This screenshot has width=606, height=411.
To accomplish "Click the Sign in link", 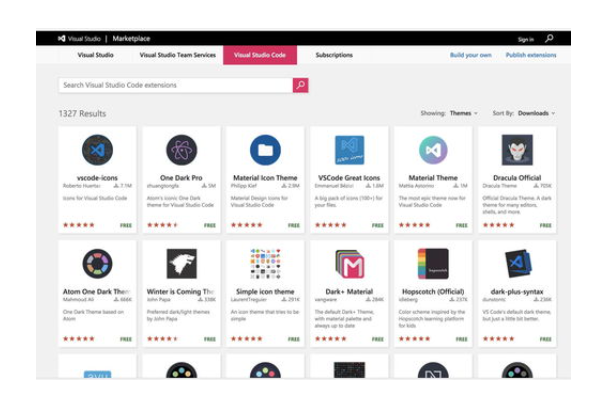I will pos(526,39).
